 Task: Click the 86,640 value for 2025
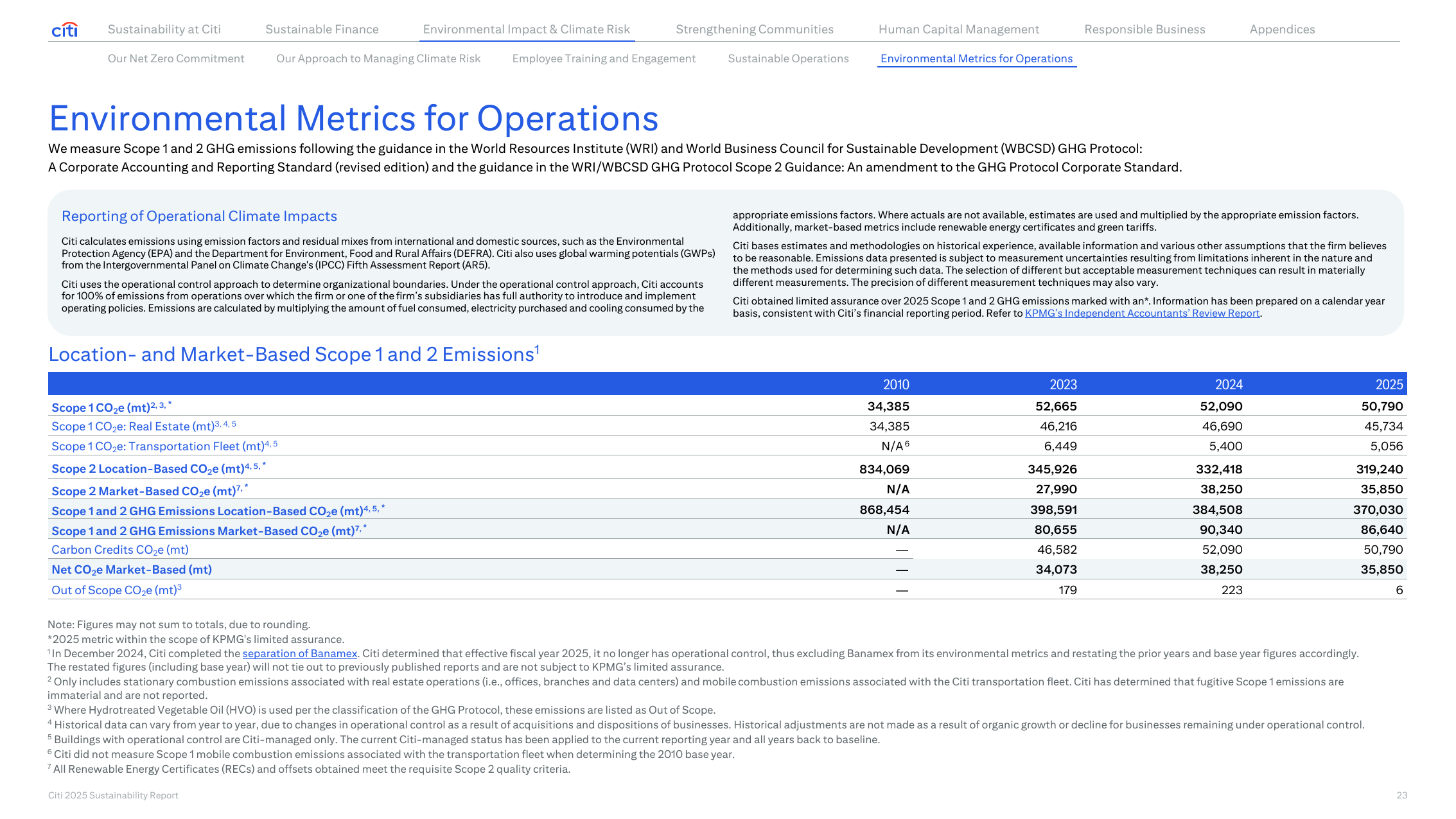click(x=1381, y=530)
